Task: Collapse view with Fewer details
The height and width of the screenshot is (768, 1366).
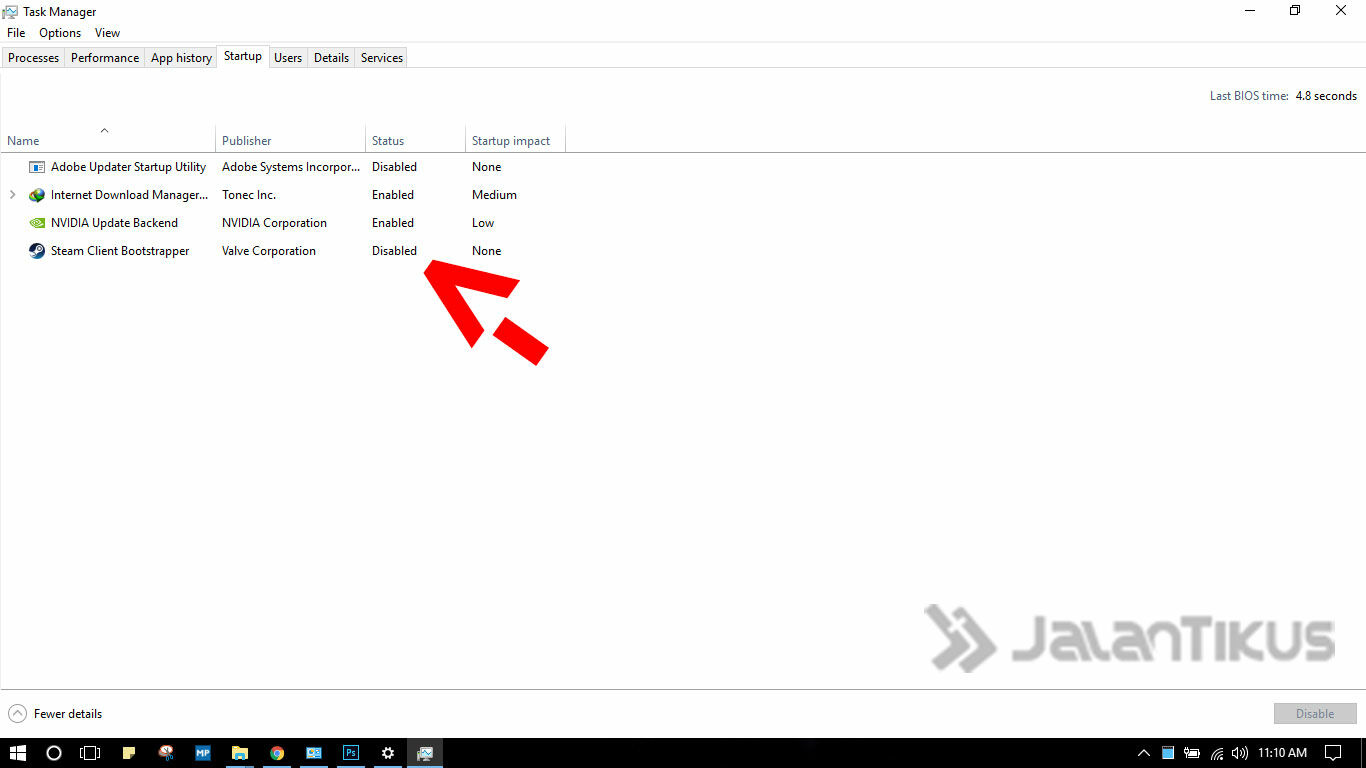Action: point(55,714)
